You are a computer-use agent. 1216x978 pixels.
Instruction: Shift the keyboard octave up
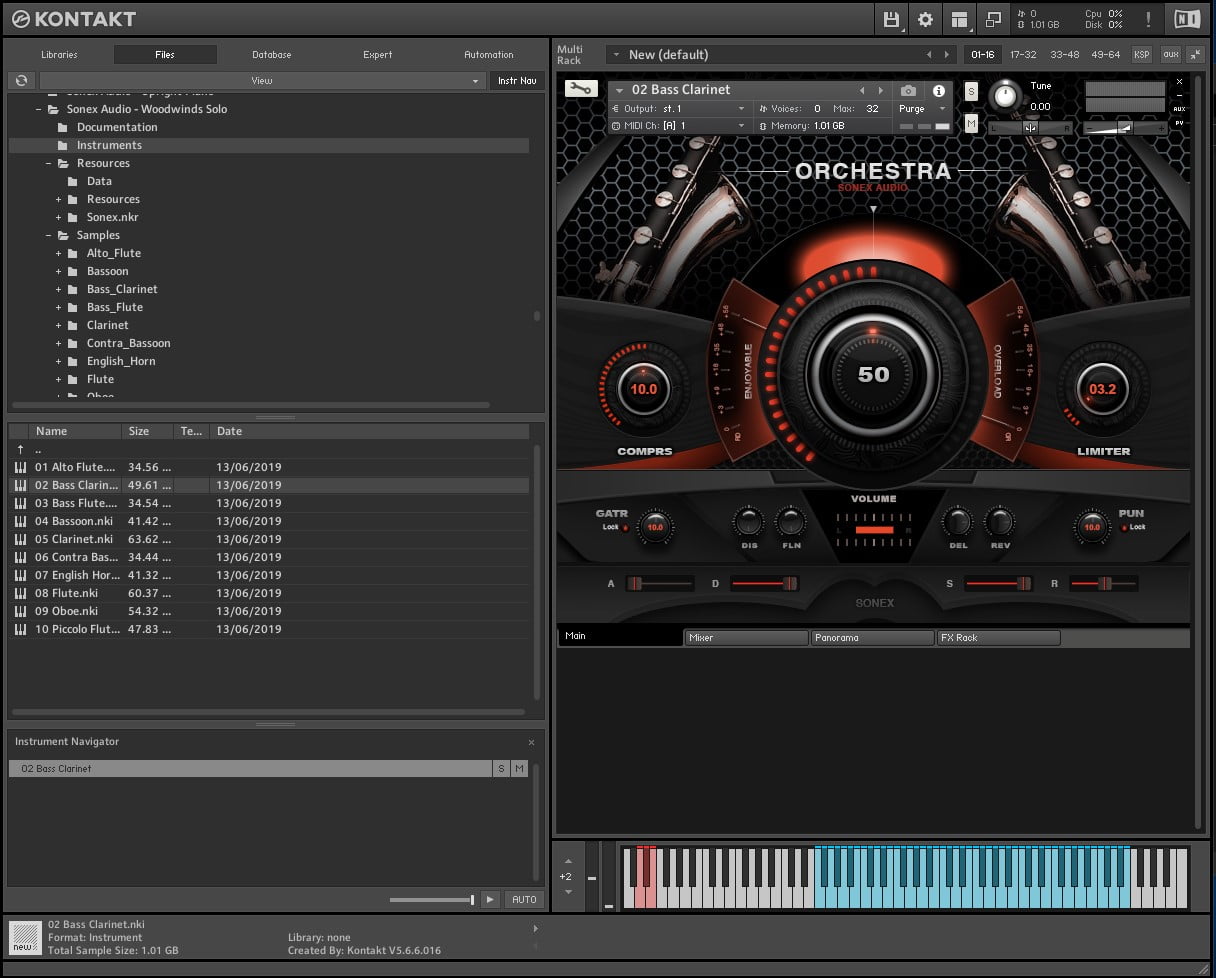(568, 860)
